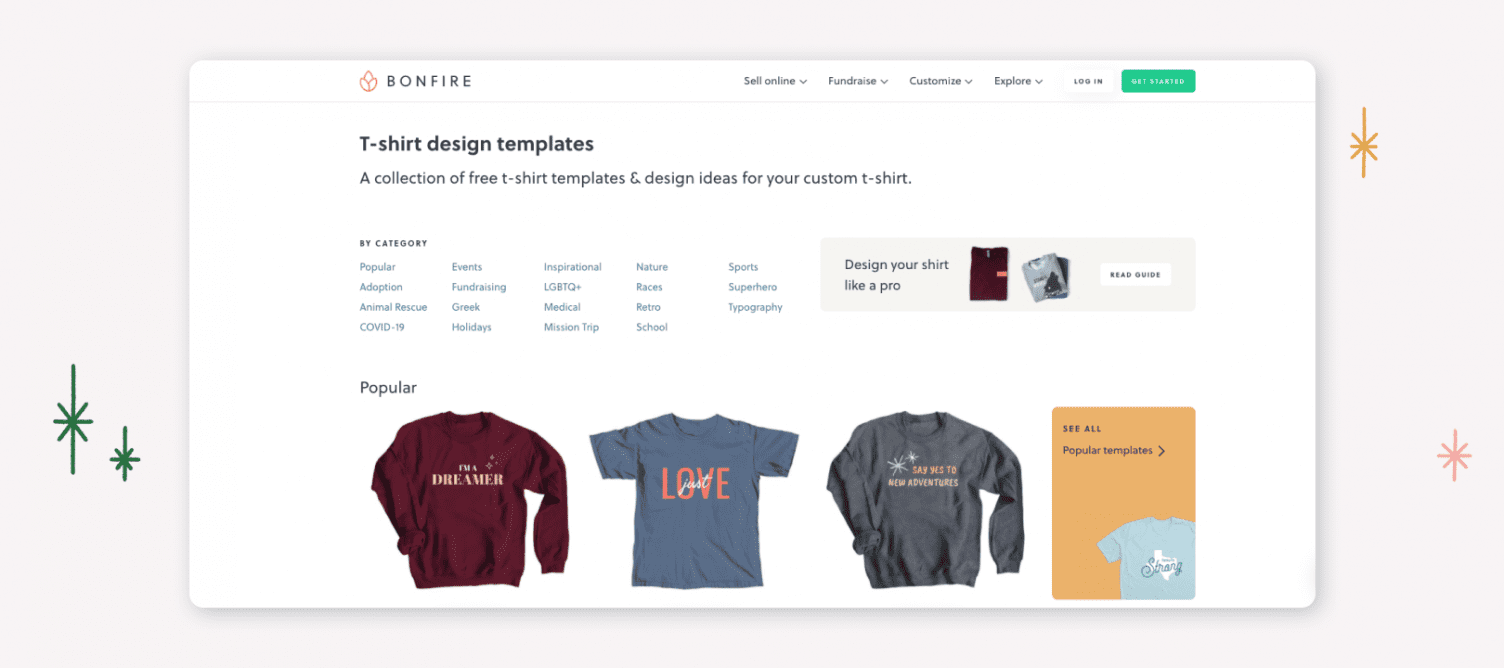This screenshot has width=1504, height=668.
Task: Click the Bonfire flame logo icon
Action: (368, 81)
